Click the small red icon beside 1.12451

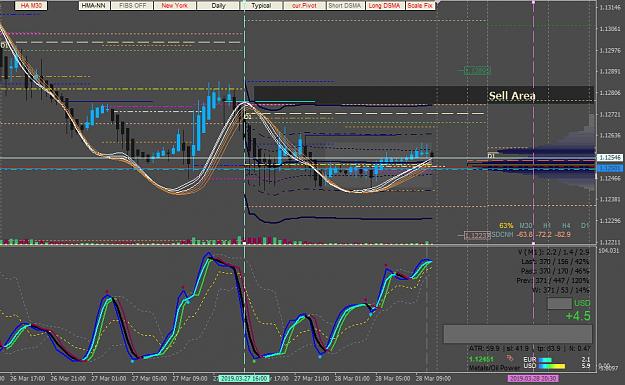pyautogui.click(x=509, y=358)
